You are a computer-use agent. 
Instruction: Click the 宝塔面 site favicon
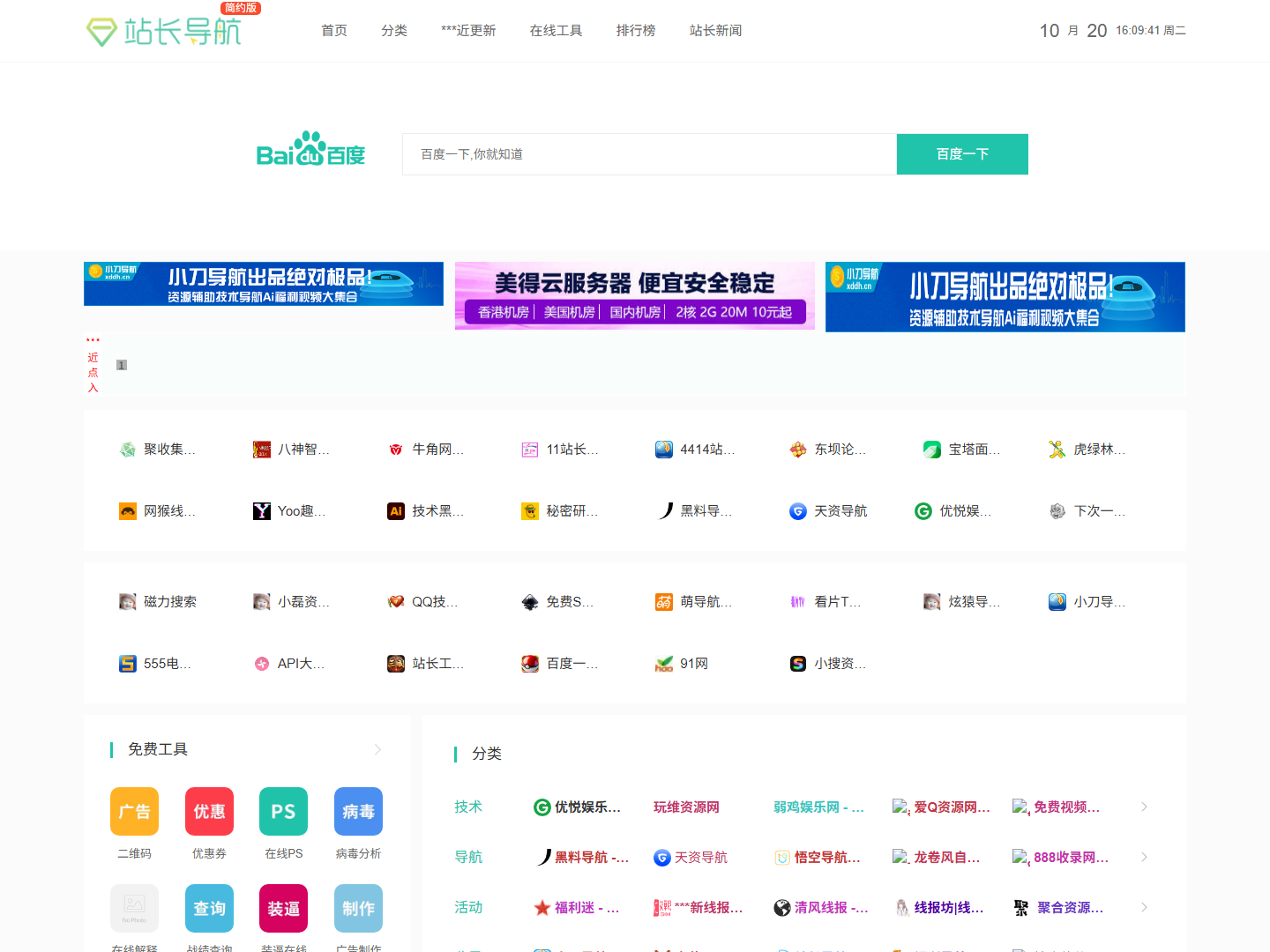pyautogui.click(x=932, y=450)
